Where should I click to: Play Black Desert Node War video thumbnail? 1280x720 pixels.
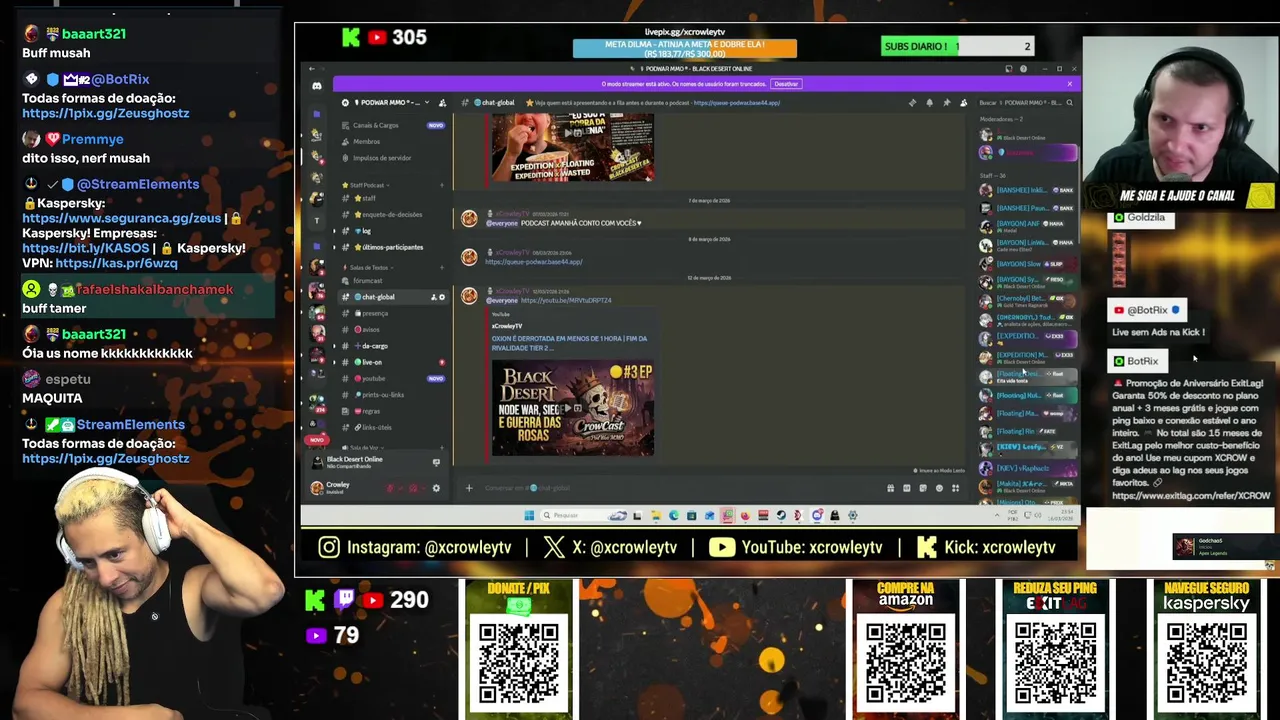pyautogui.click(x=573, y=408)
